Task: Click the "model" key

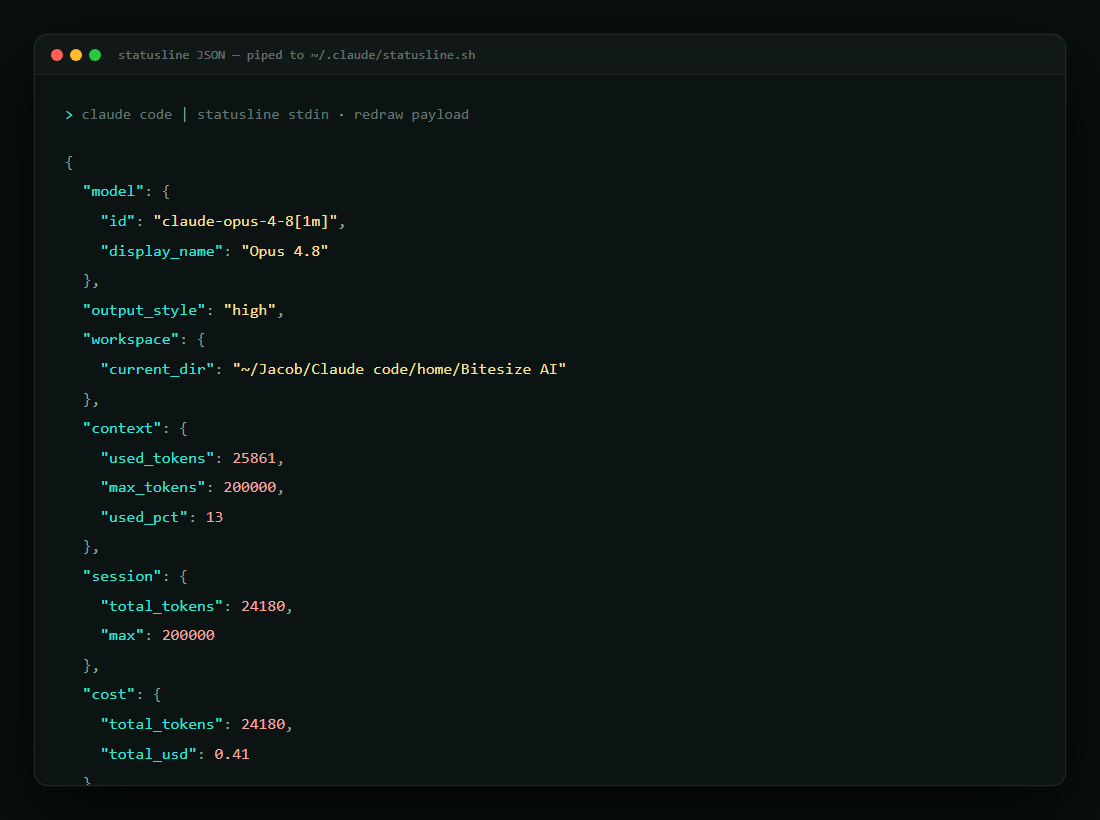Action: [114, 191]
